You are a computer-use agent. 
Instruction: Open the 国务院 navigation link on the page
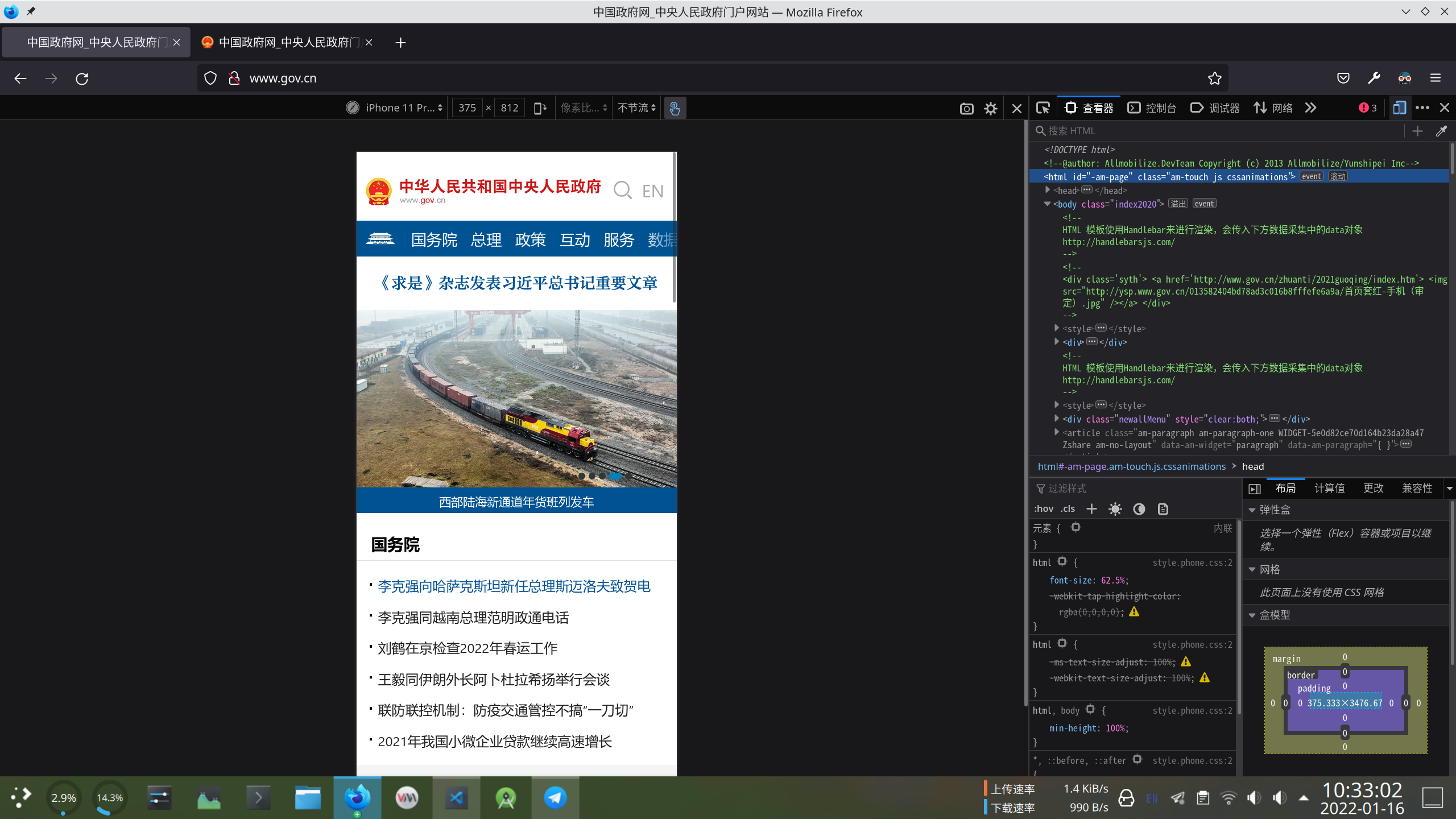[433, 239]
